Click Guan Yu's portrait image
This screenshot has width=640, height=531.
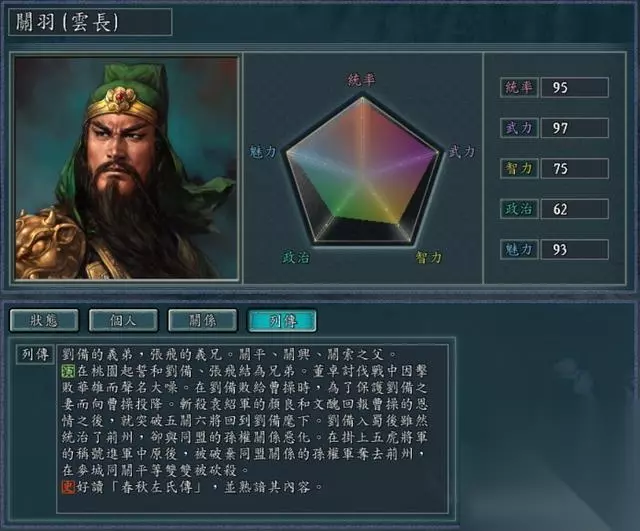[x=126, y=168]
